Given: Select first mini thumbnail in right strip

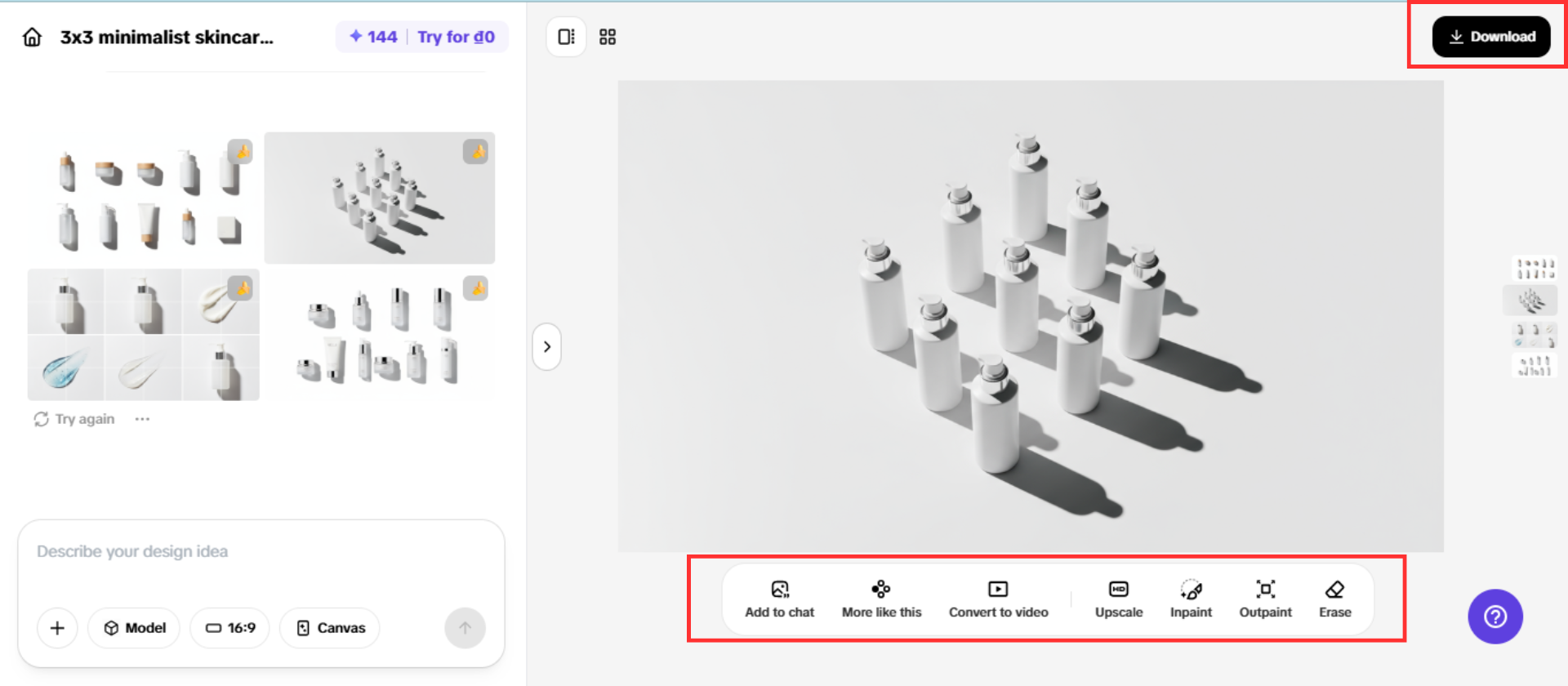Looking at the screenshot, I should click(1535, 269).
